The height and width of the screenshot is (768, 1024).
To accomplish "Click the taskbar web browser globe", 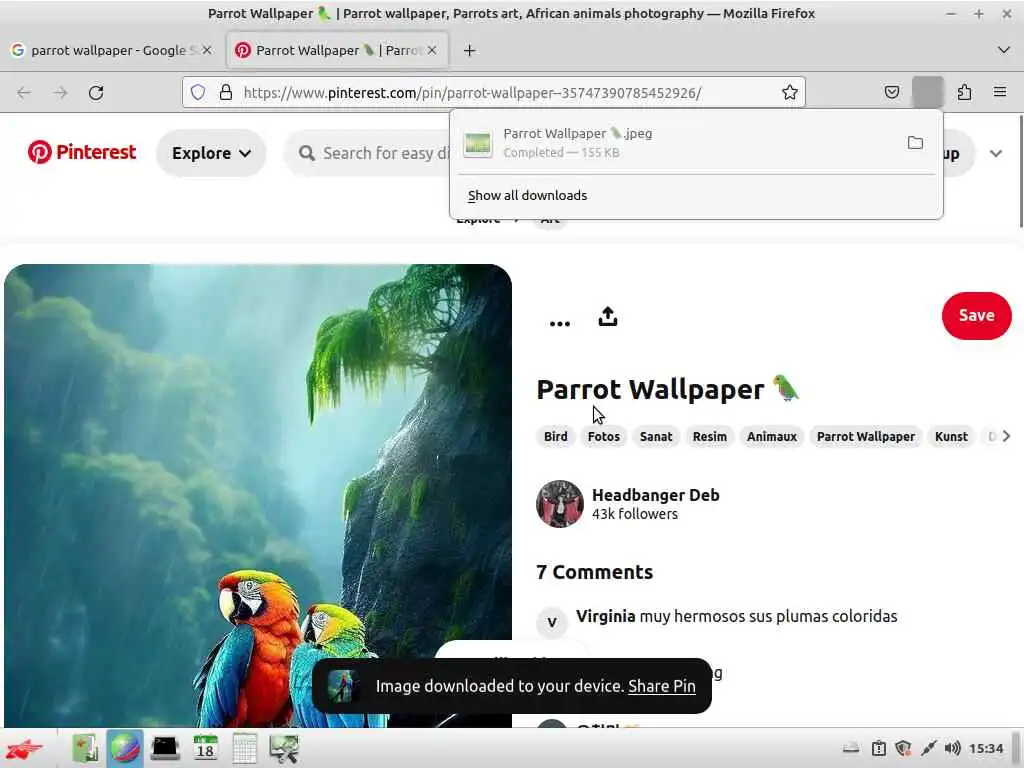I will click(x=125, y=748).
